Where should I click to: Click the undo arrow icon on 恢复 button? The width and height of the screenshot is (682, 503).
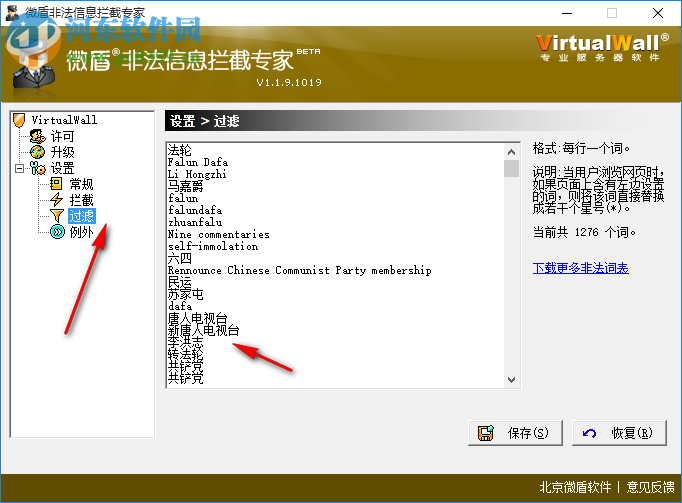[x=589, y=433]
